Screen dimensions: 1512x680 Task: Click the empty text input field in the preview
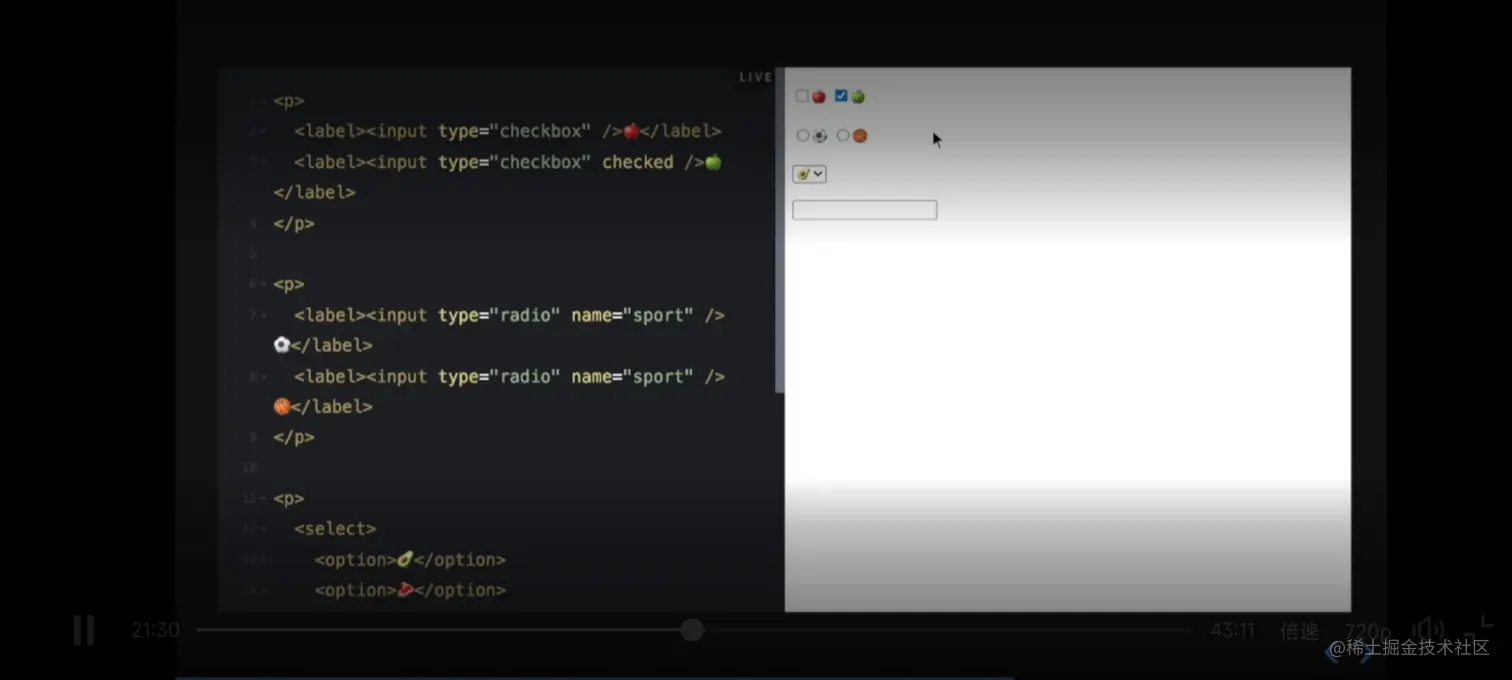point(863,209)
